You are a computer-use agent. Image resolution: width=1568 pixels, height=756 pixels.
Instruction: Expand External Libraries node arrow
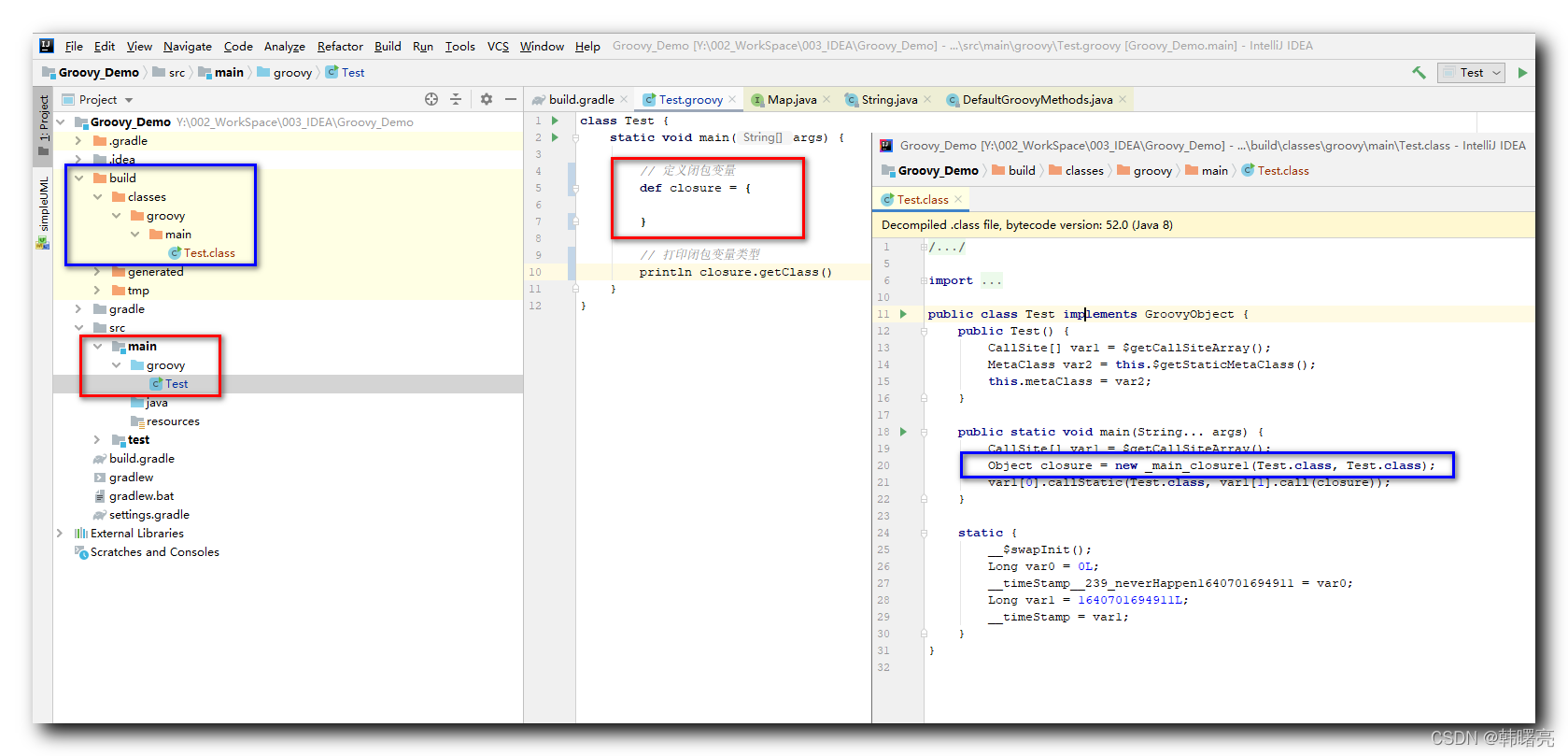(x=61, y=534)
